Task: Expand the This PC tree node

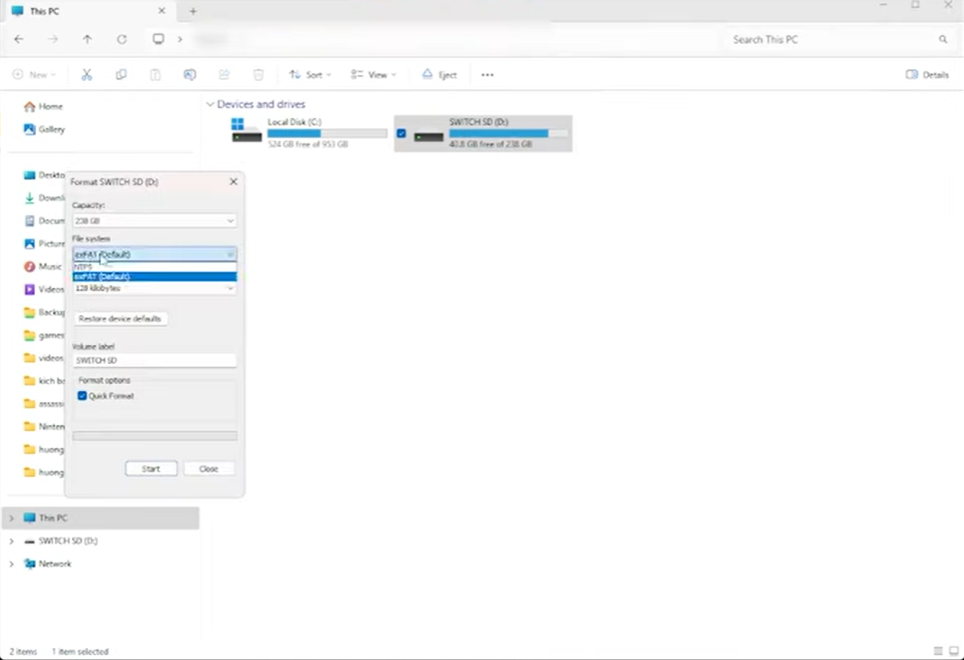Action: pos(11,518)
